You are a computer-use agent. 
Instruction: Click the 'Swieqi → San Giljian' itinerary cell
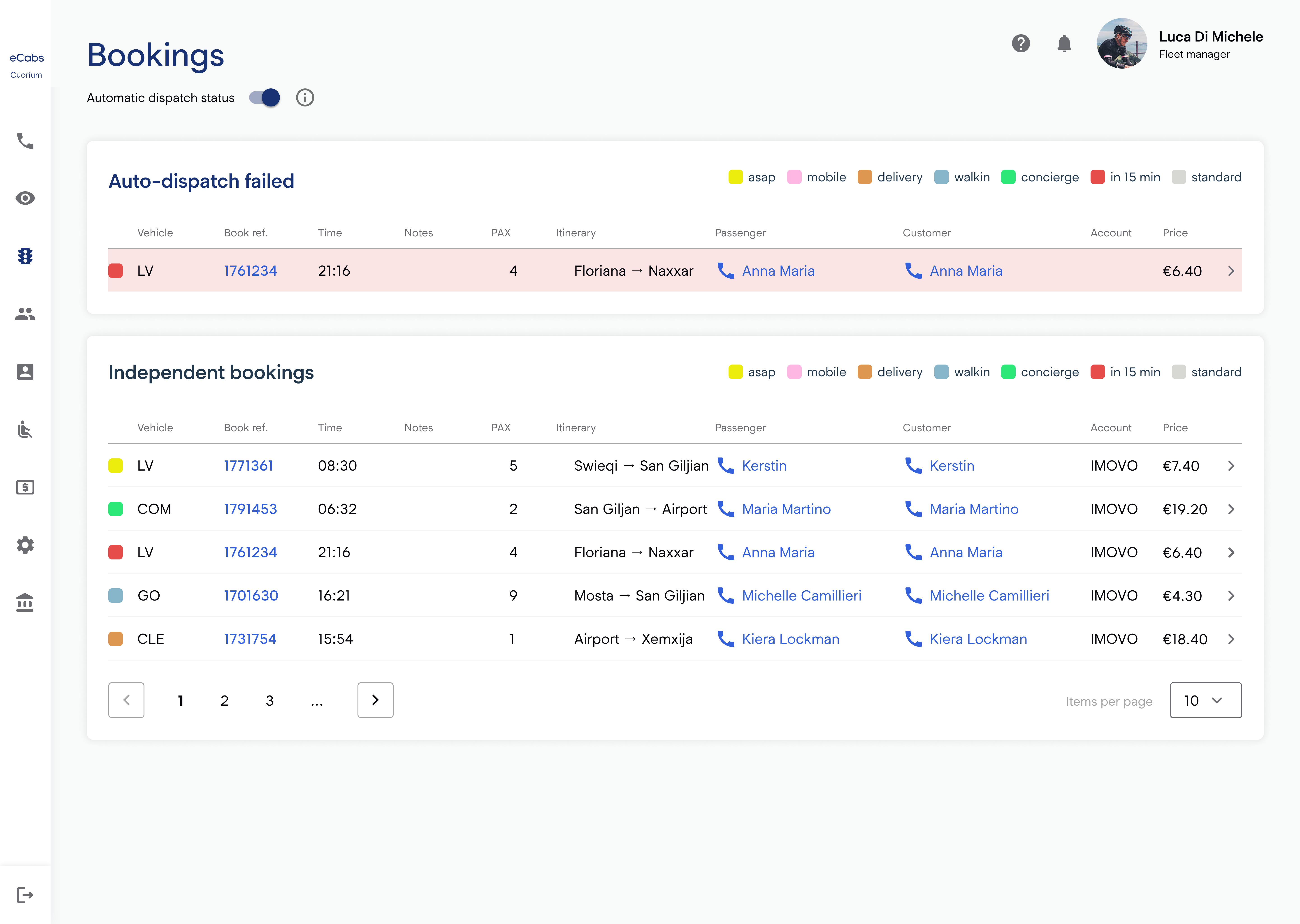coord(641,466)
